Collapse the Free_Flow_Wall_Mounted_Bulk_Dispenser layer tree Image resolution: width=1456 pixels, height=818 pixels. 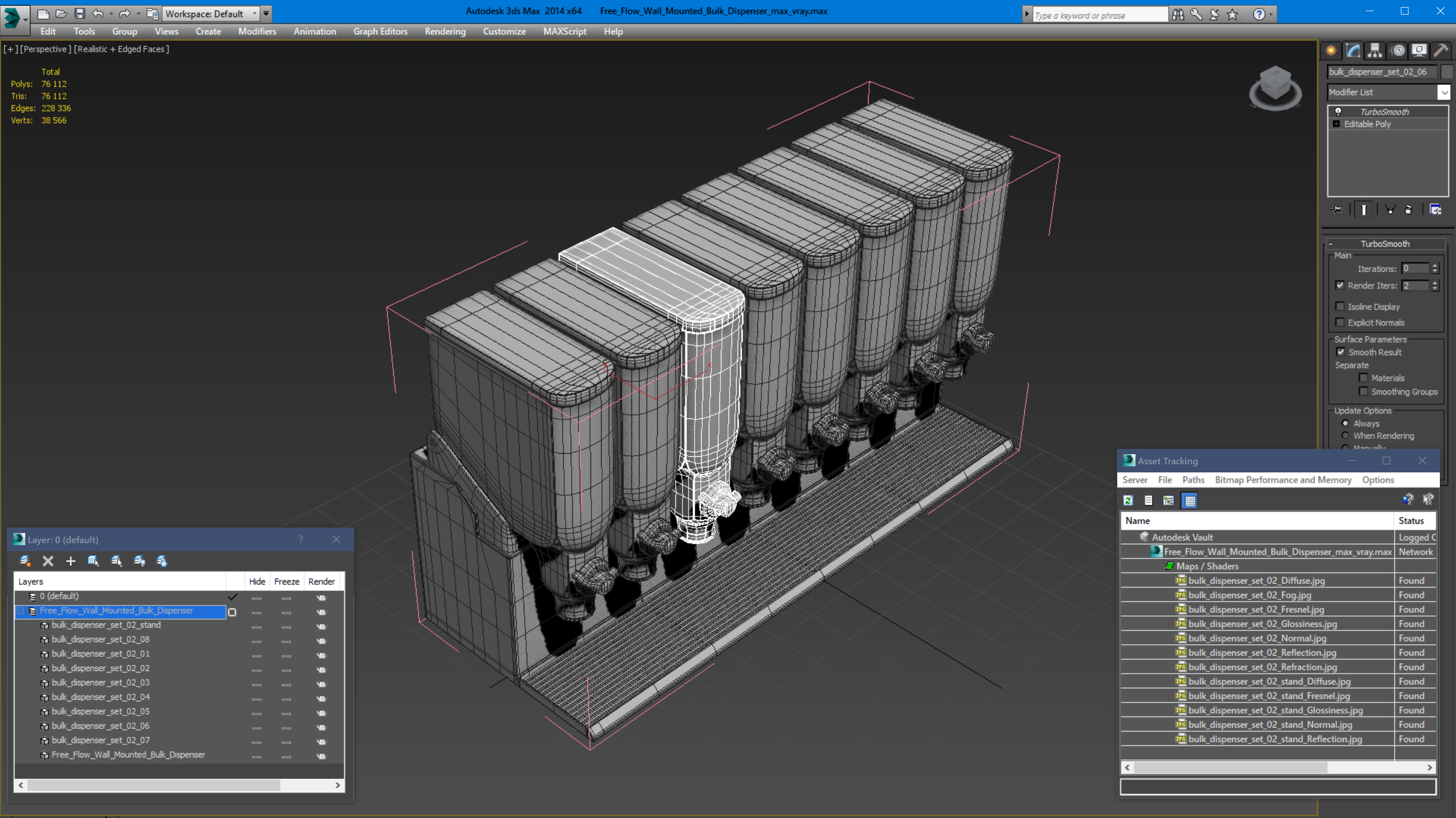coord(20,611)
